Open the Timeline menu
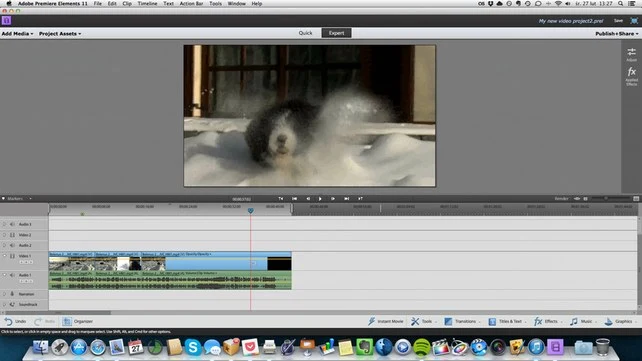 point(147,3)
